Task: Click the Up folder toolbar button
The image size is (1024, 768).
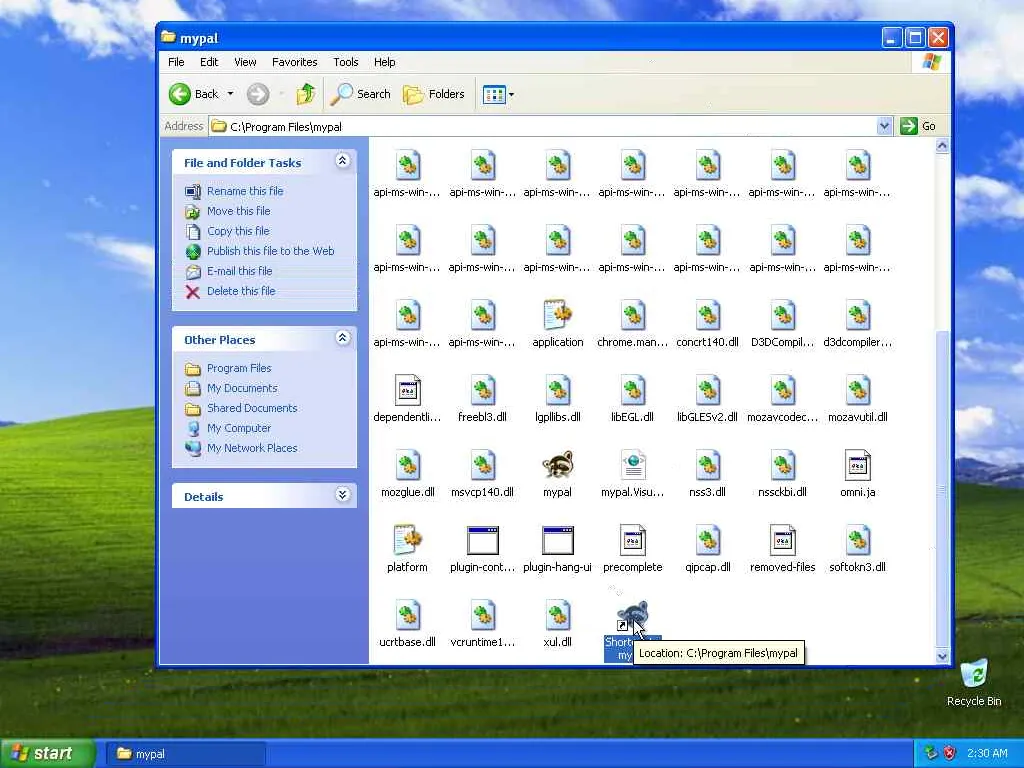Action: coord(306,94)
